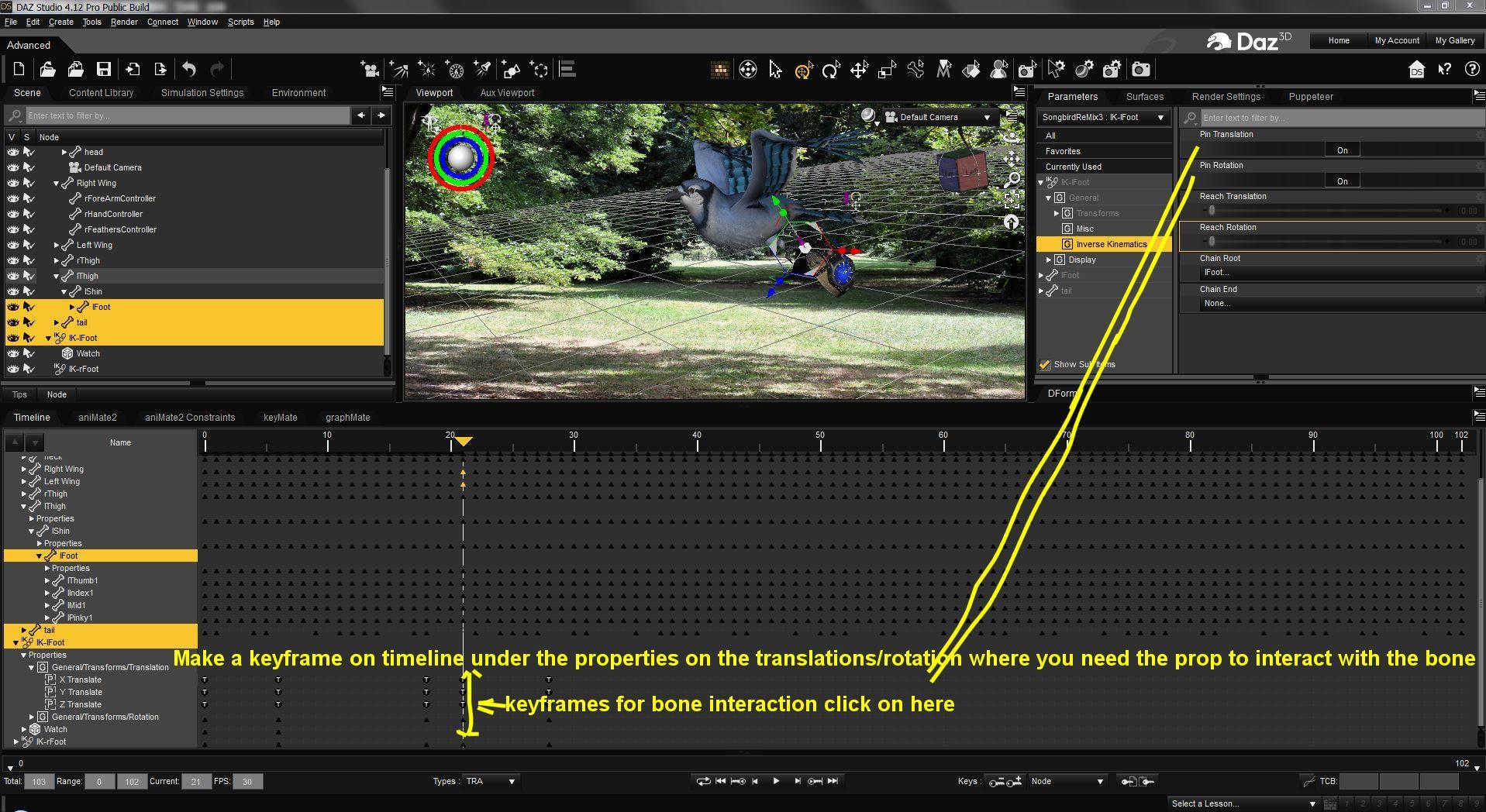The height and width of the screenshot is (812, 1486).
Task: Expand the Left Wing node in Scene
Action: click(x=57, y=246)
